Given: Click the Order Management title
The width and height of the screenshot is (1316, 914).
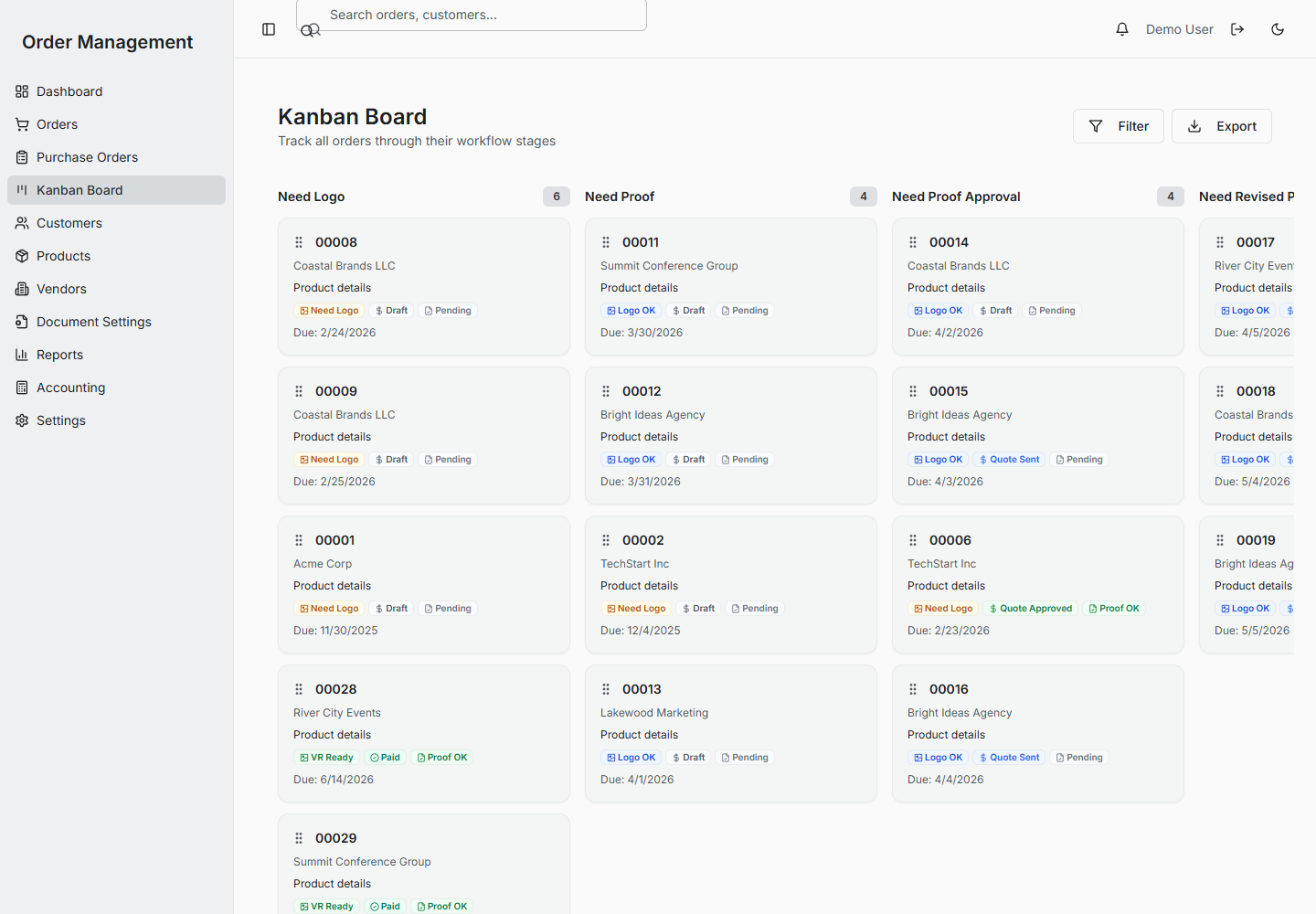Looking at the screenshot, I should (108, 42).
